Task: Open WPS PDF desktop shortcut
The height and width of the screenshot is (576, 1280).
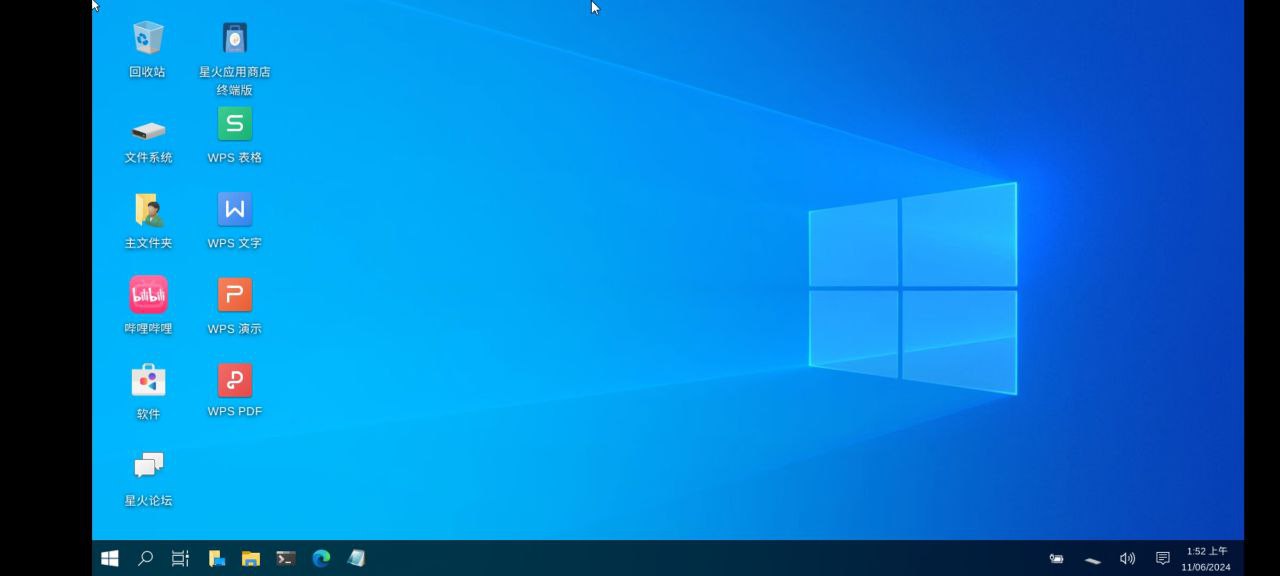Action: pos(235,381)
